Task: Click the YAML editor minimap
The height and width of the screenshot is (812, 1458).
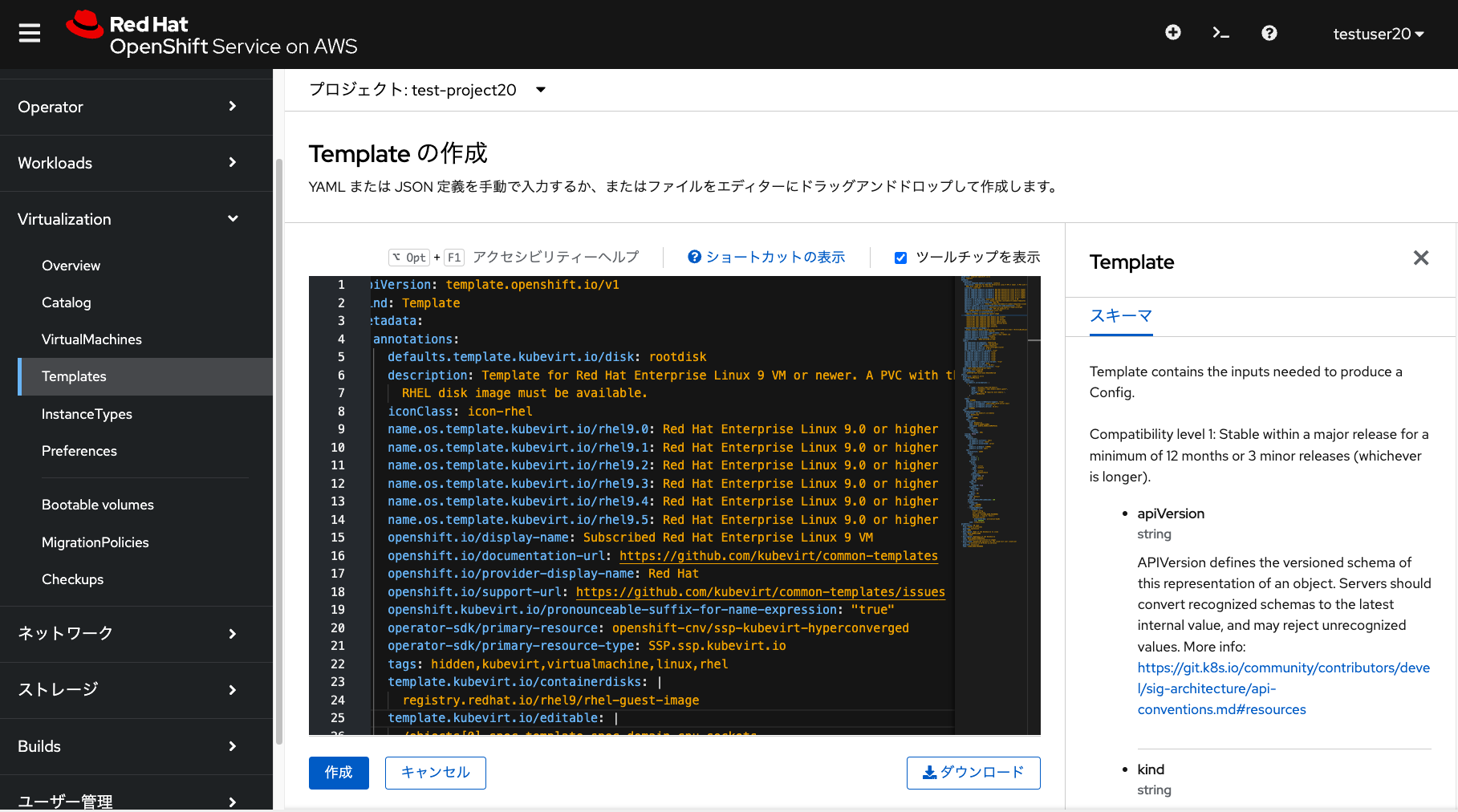Action: click(x=994, y=412)
